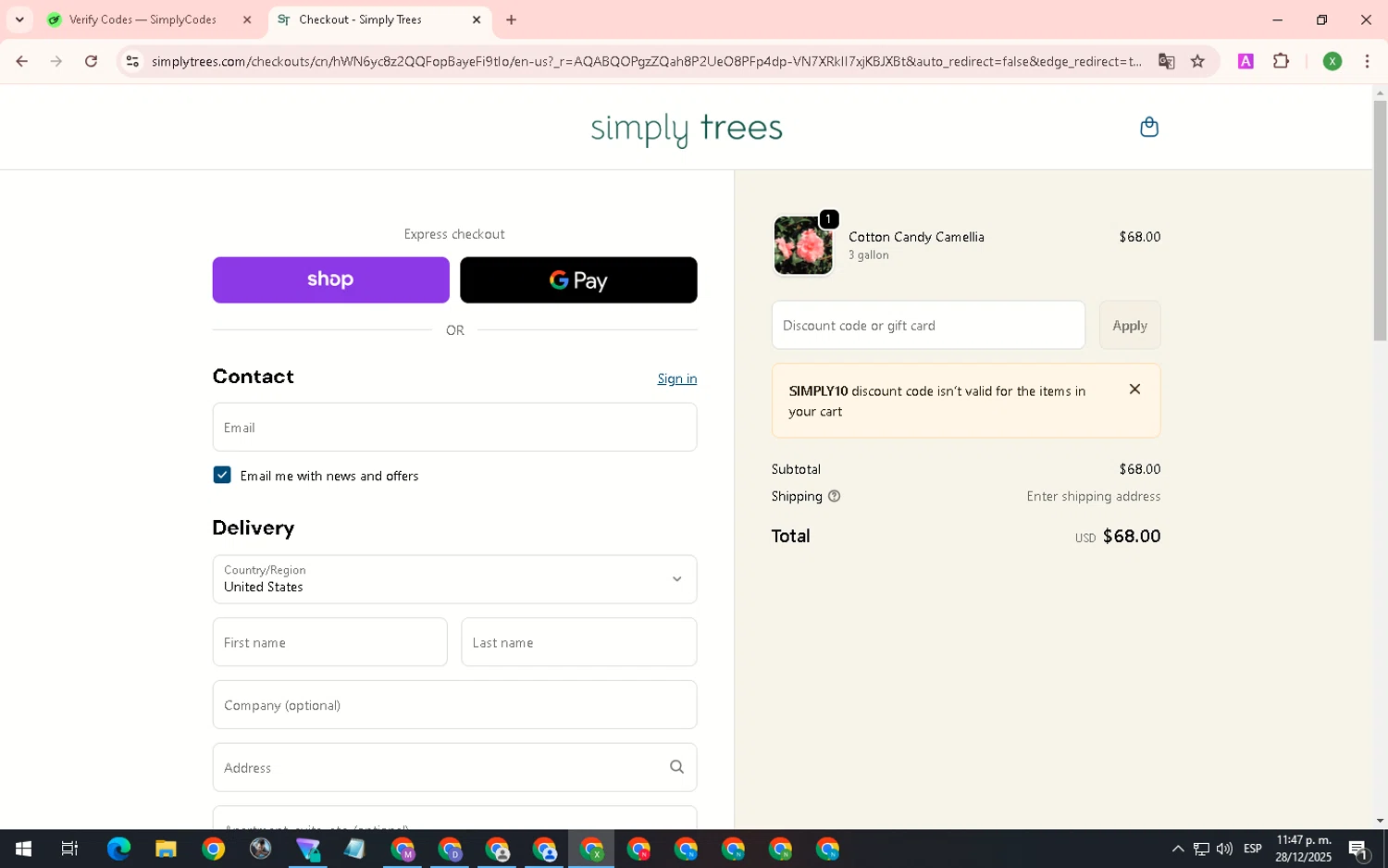This screenshot has height=868, width=1388.
Task: Open the first Chrome taskbar icon
Action: tap(213, 849)
